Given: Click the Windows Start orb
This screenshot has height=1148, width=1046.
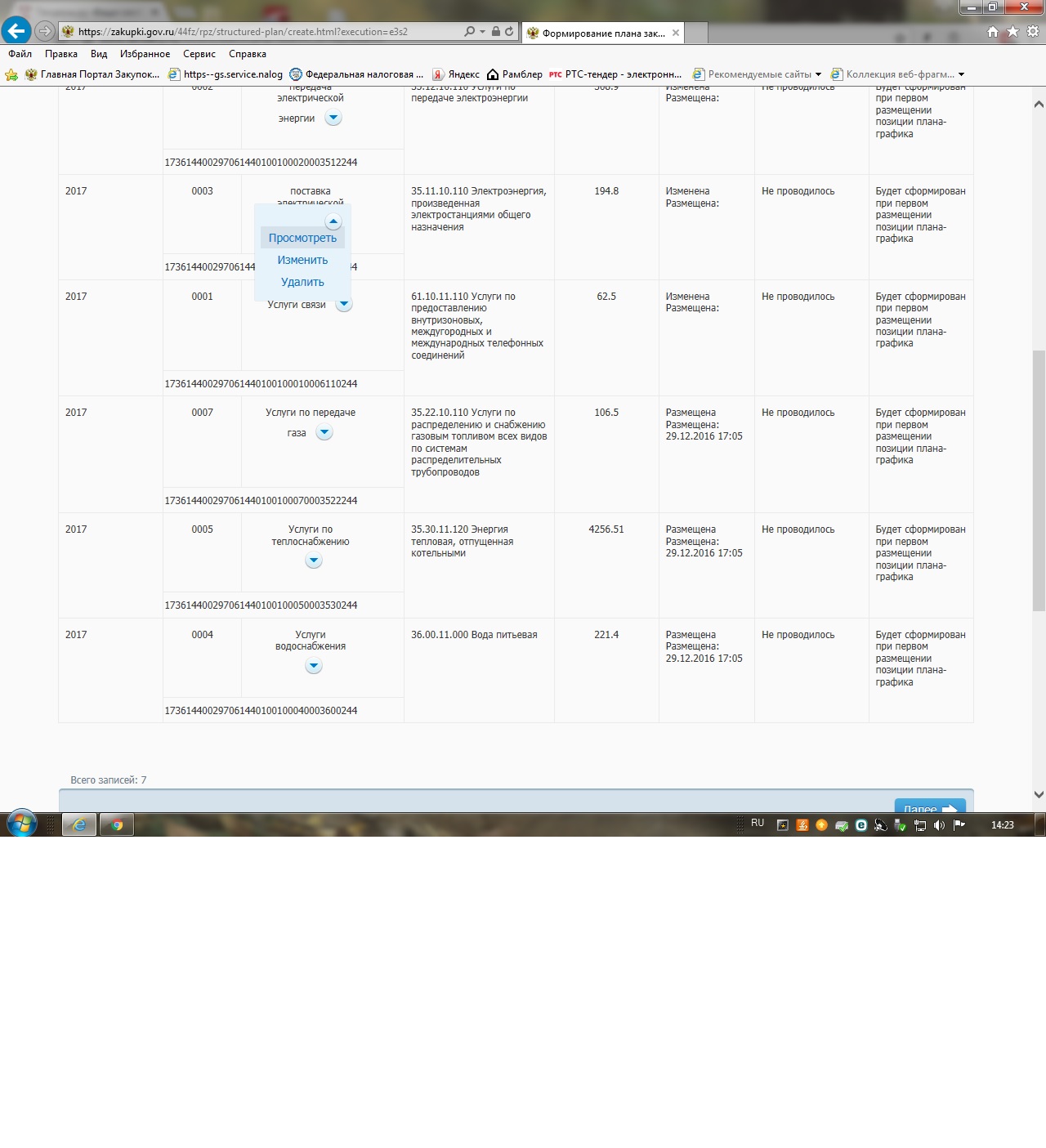Looking at the screenshot, I should tap(22, 824).
